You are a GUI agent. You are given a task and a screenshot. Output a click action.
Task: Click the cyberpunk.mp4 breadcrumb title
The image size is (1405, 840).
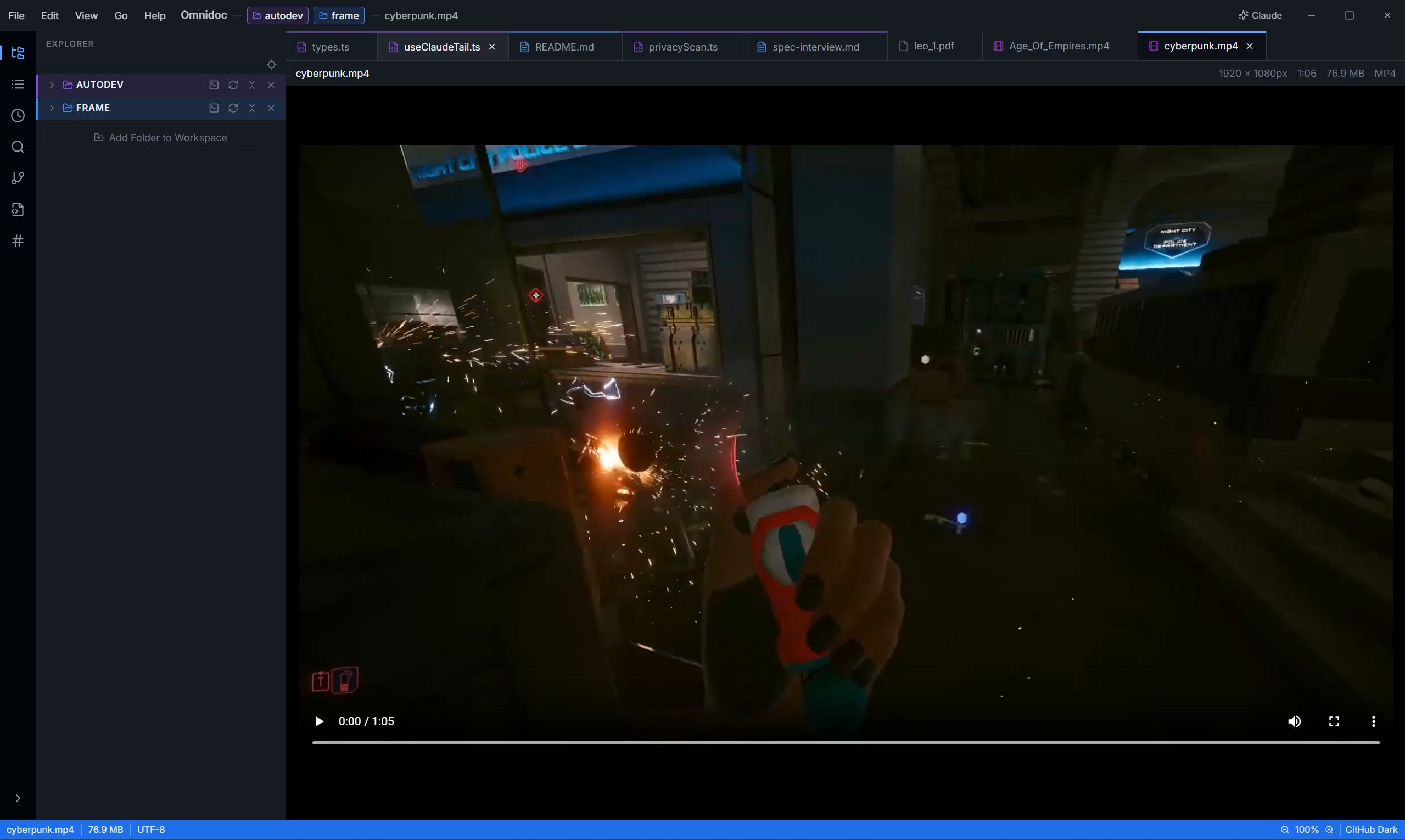pyautogui.click(x=332, y=74)
